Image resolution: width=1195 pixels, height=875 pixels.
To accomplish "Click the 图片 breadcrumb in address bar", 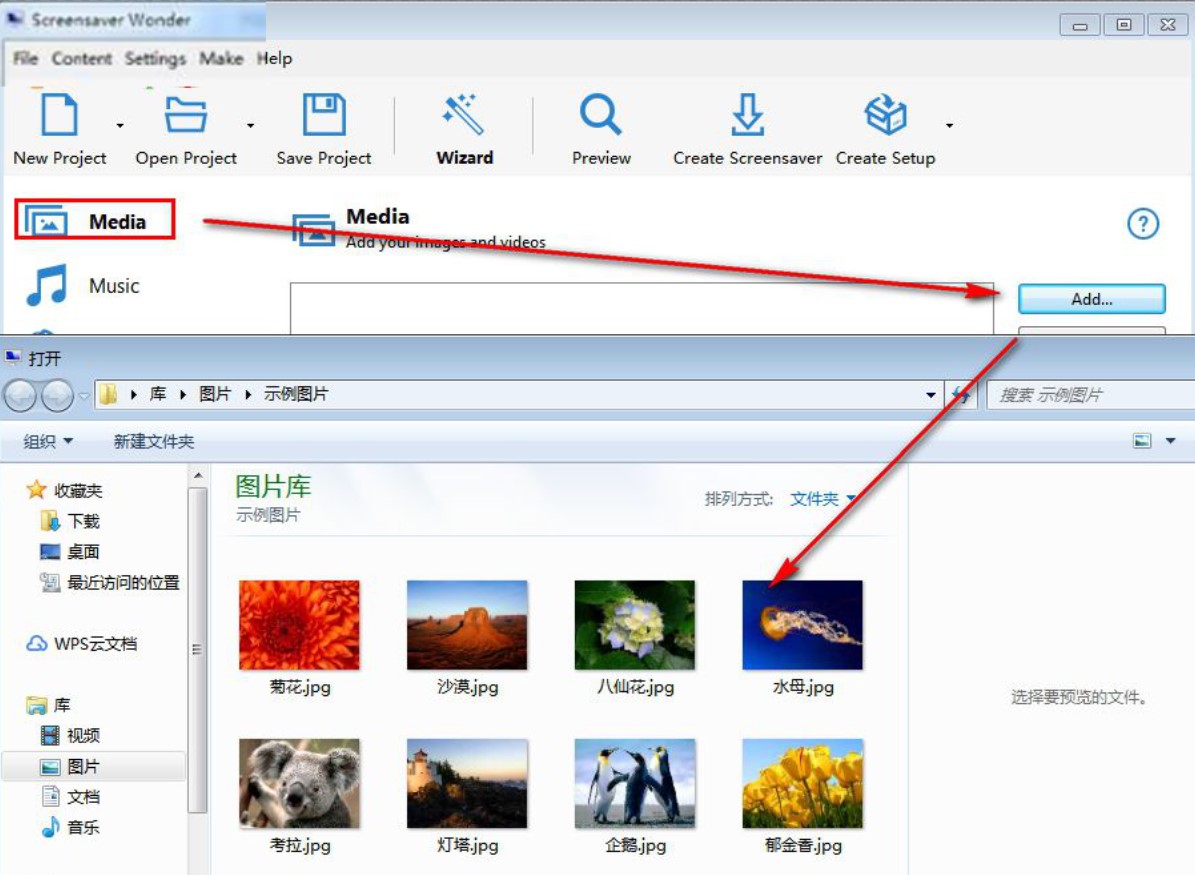I will [x=215, y=394].
